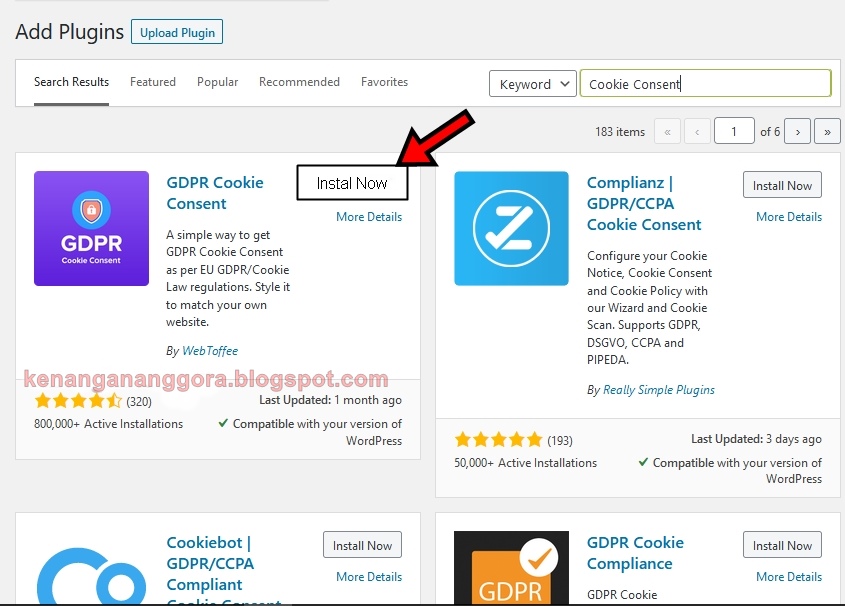The width and height of the screenshot is (845, 606).
Task: Click the compatibility checkmark for Complianz
Action: 643,462
